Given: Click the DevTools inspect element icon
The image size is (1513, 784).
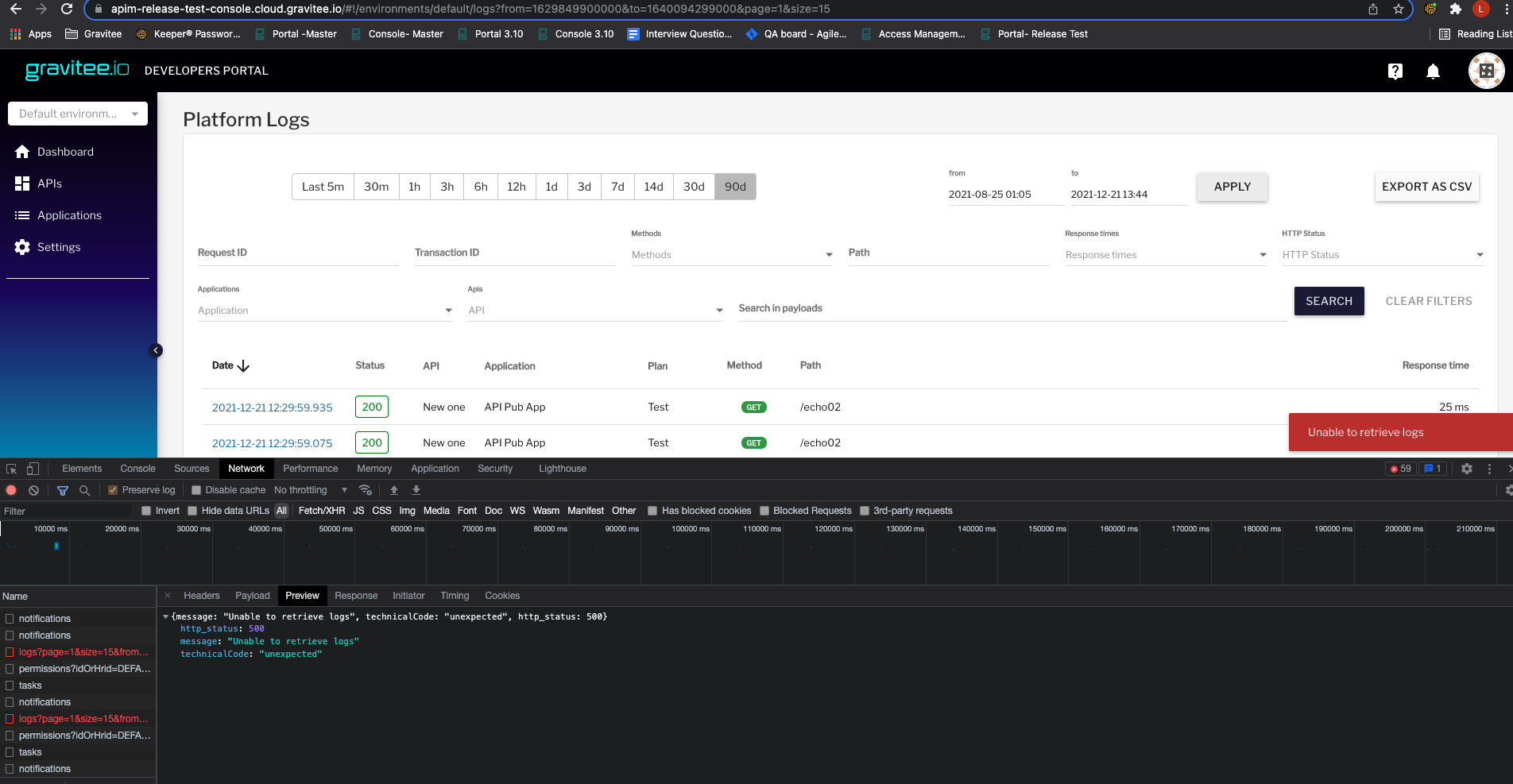Looking at the screenshot, I should point(12,469).
